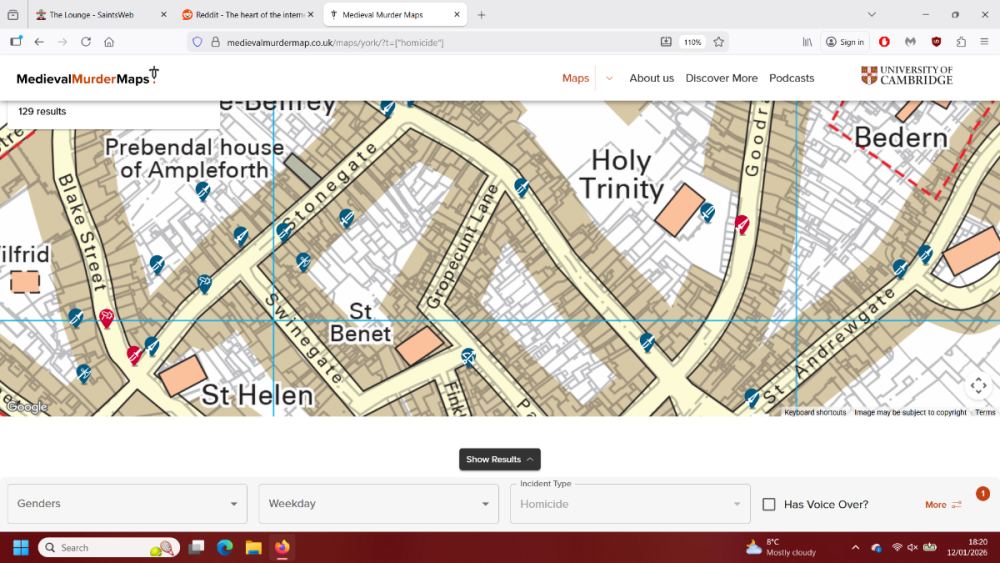Click the Show Results button
Viewport: 1000px width, 563px height.
499,459
